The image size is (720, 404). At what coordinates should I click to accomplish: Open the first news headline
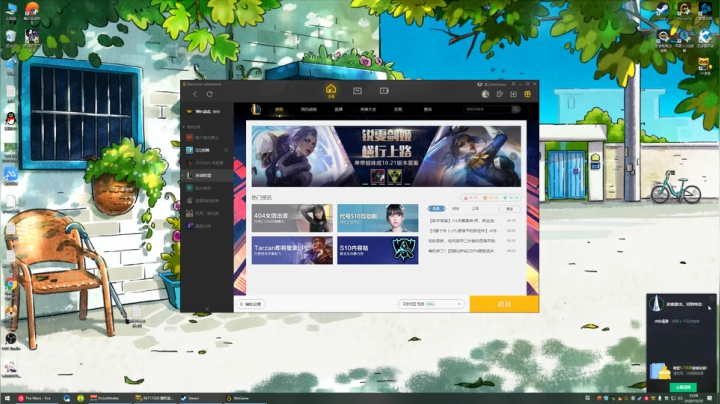click(463, 220)
